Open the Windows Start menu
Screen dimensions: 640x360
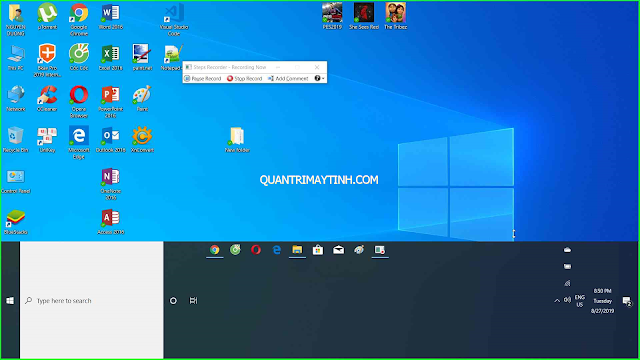click(10, 300)
